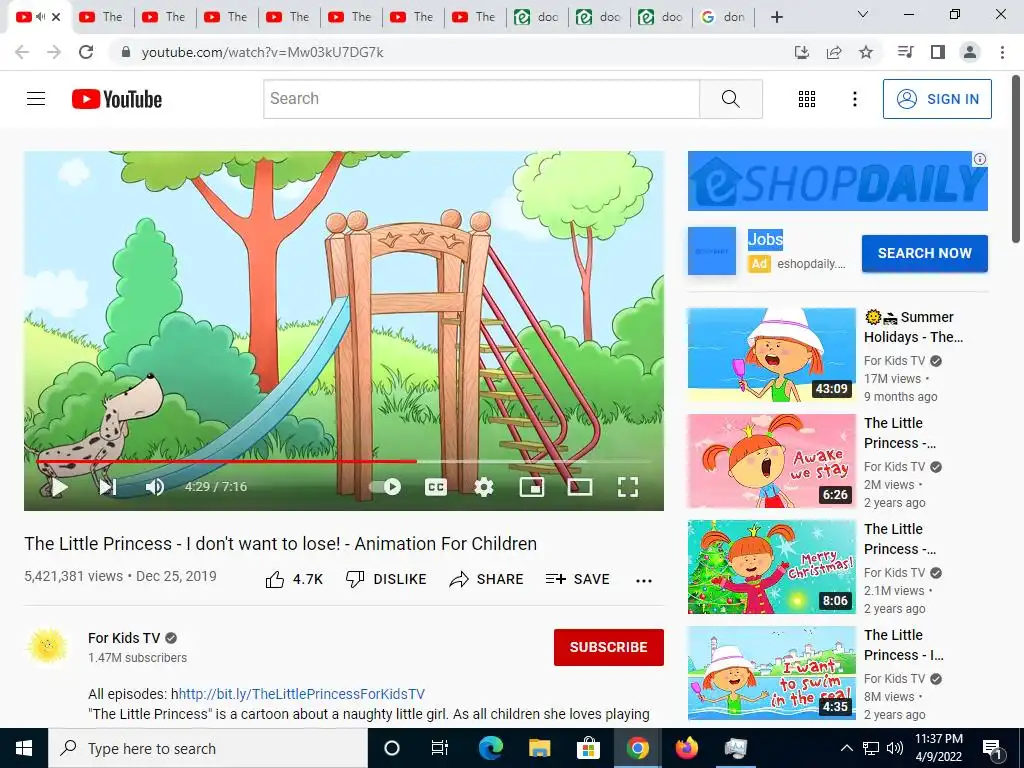Screen dimensions: 1024x768
Task: Open the For Kids TV channel name under the video
Action: pos(124,638)
